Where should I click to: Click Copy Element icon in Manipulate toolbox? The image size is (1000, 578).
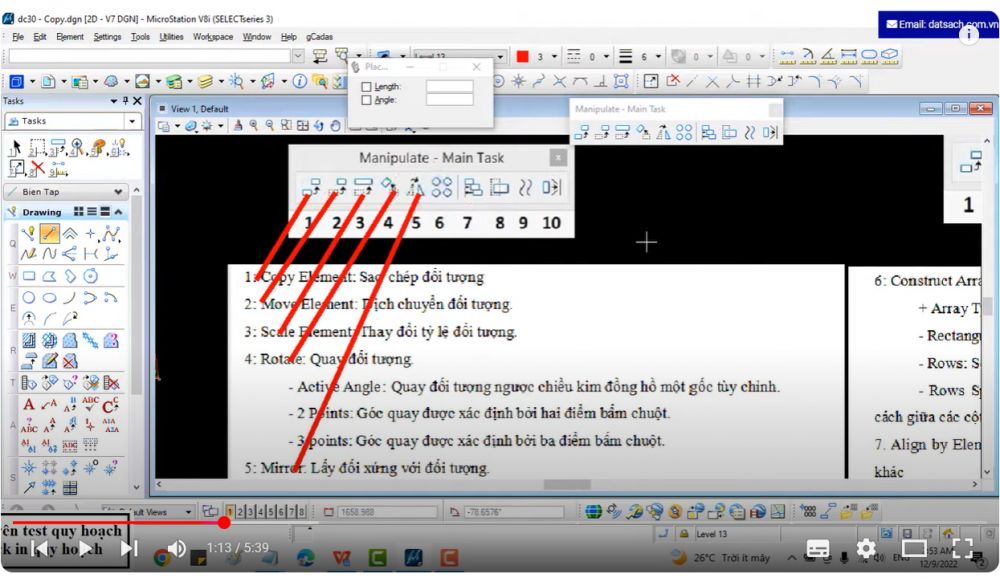tap(311, 187)
